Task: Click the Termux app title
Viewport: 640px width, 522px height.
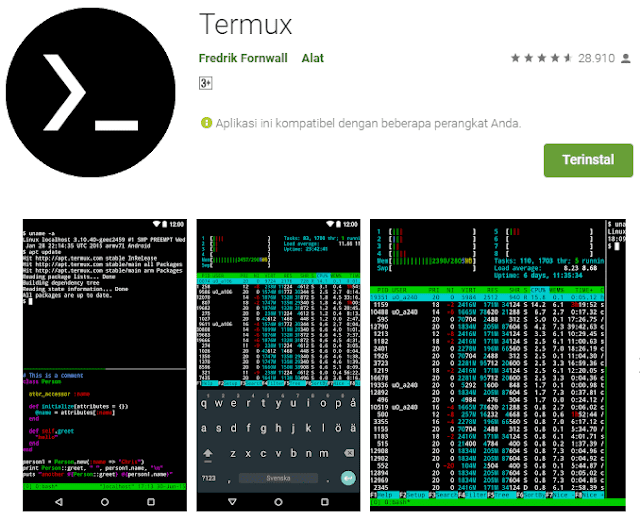Action: pos(246,24)
